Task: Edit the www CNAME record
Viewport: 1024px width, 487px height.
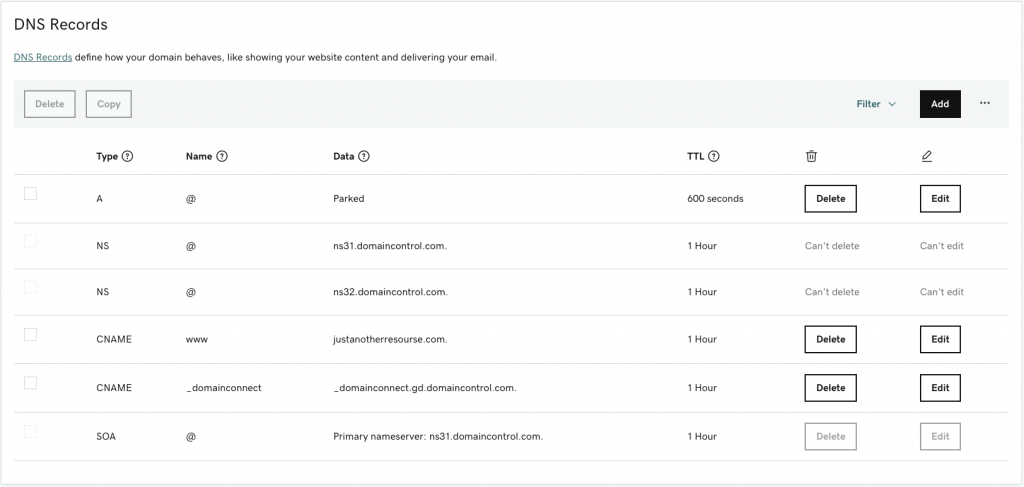Action: pos(940,339)
